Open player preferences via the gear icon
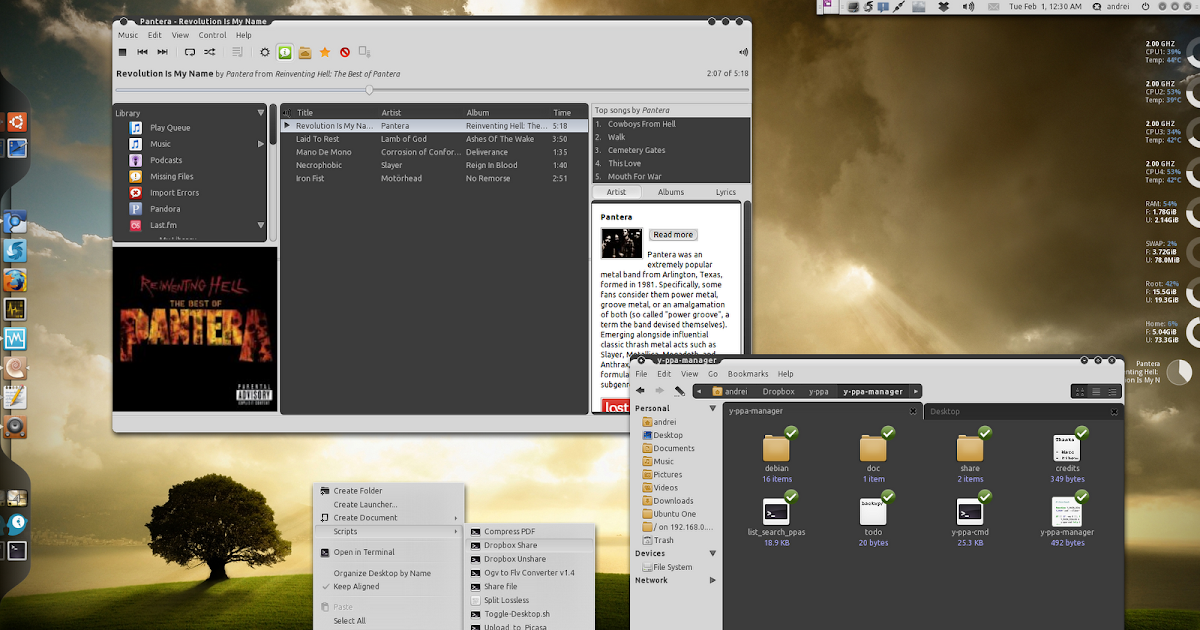The height and width of the screenshot is (630, 1200). [265, 52]
